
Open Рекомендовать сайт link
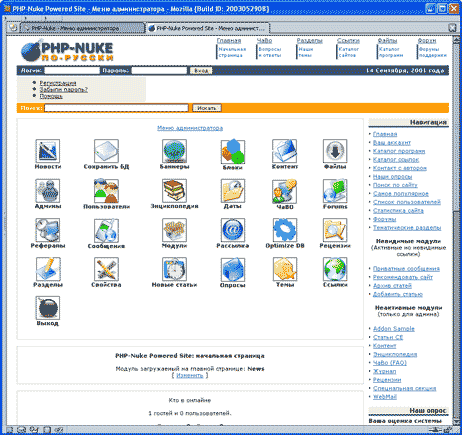pyautogui.click(x=403, y=277)
